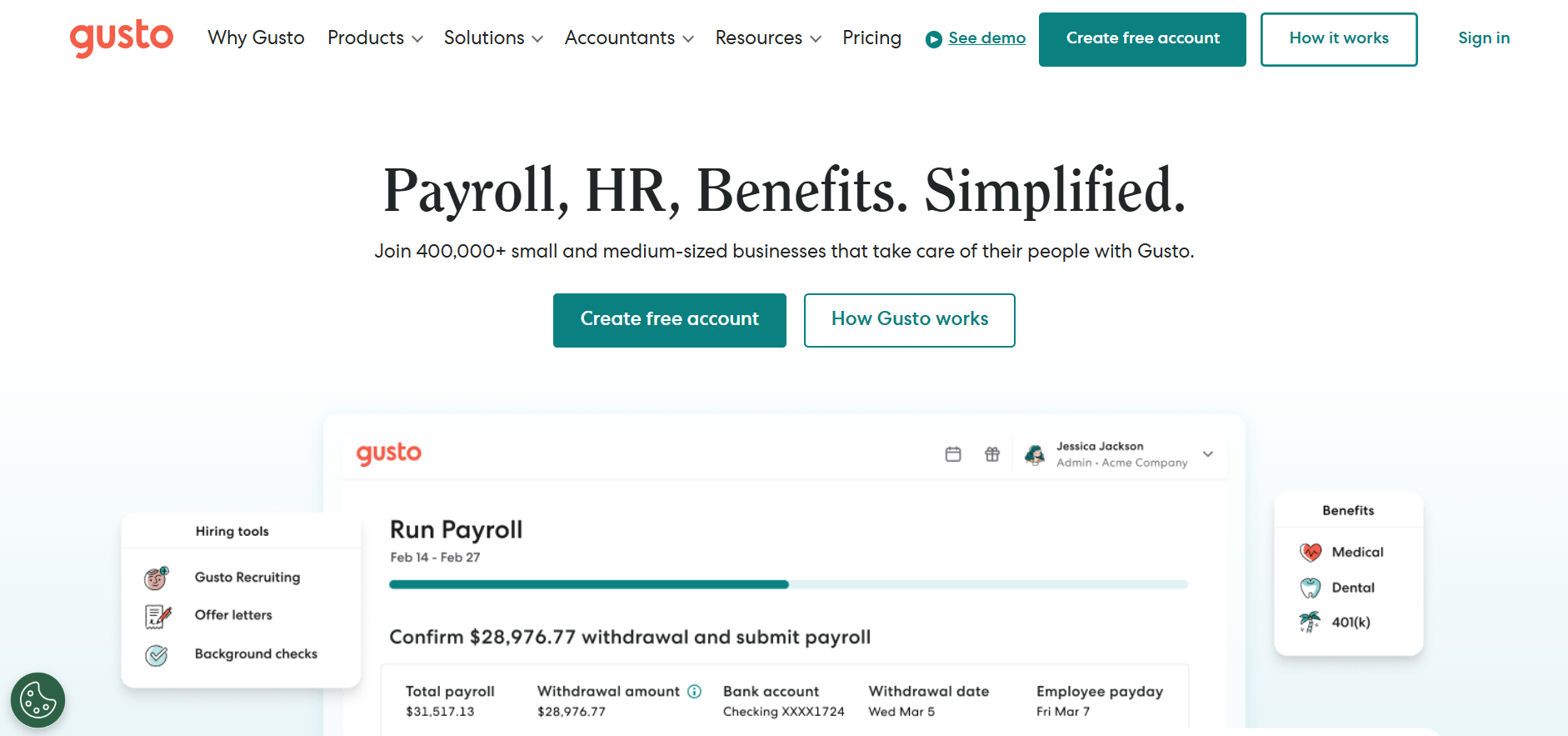The width and height of the screenshot is (1568, 736).
Task: Click the Wed Mar 5 withdrawal date
Action: pyautogui.click(x=901, y=712)
